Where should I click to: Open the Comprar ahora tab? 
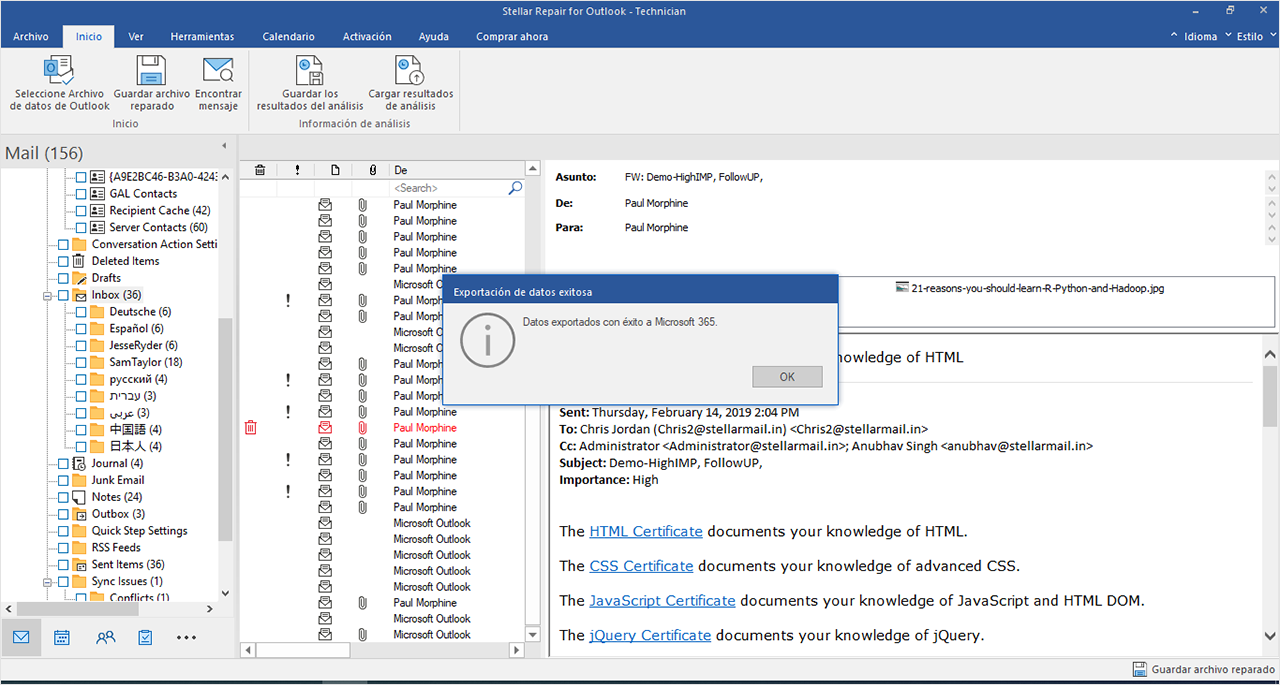click(512, 36)
